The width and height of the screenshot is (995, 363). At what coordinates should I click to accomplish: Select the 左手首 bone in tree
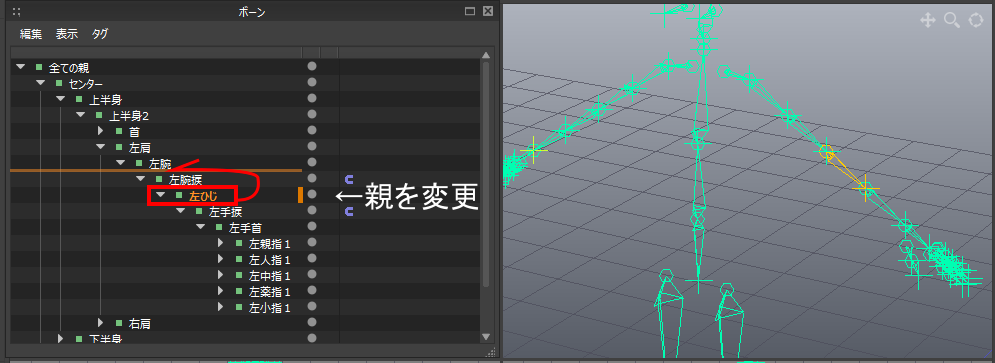click(x=245, y=227)
